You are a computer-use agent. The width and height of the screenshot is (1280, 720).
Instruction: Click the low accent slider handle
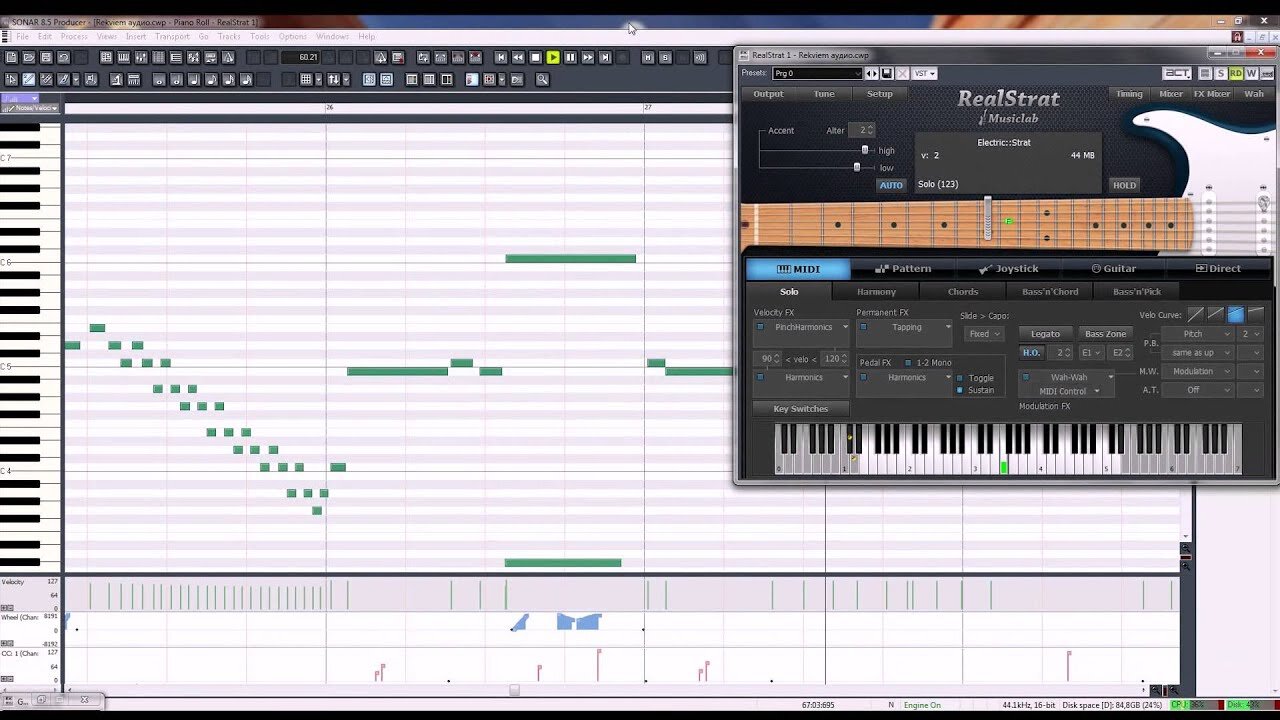coord(857,167)
